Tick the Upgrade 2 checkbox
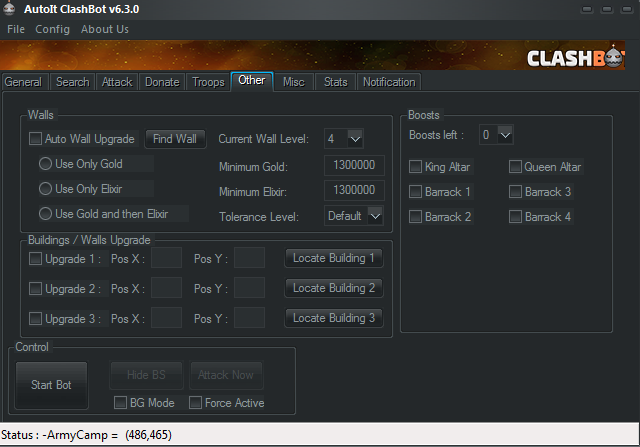The height and width of the screenshot is (447, 640). pos(36,289)
